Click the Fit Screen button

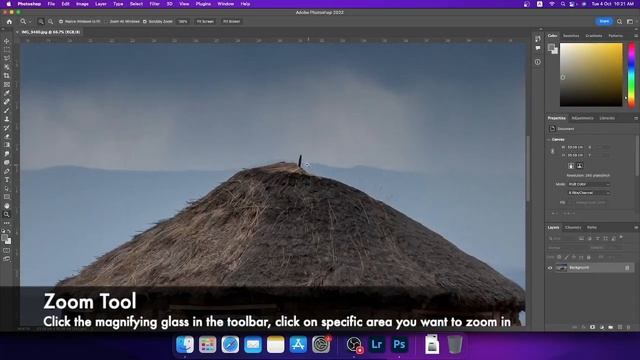(205, 22)
